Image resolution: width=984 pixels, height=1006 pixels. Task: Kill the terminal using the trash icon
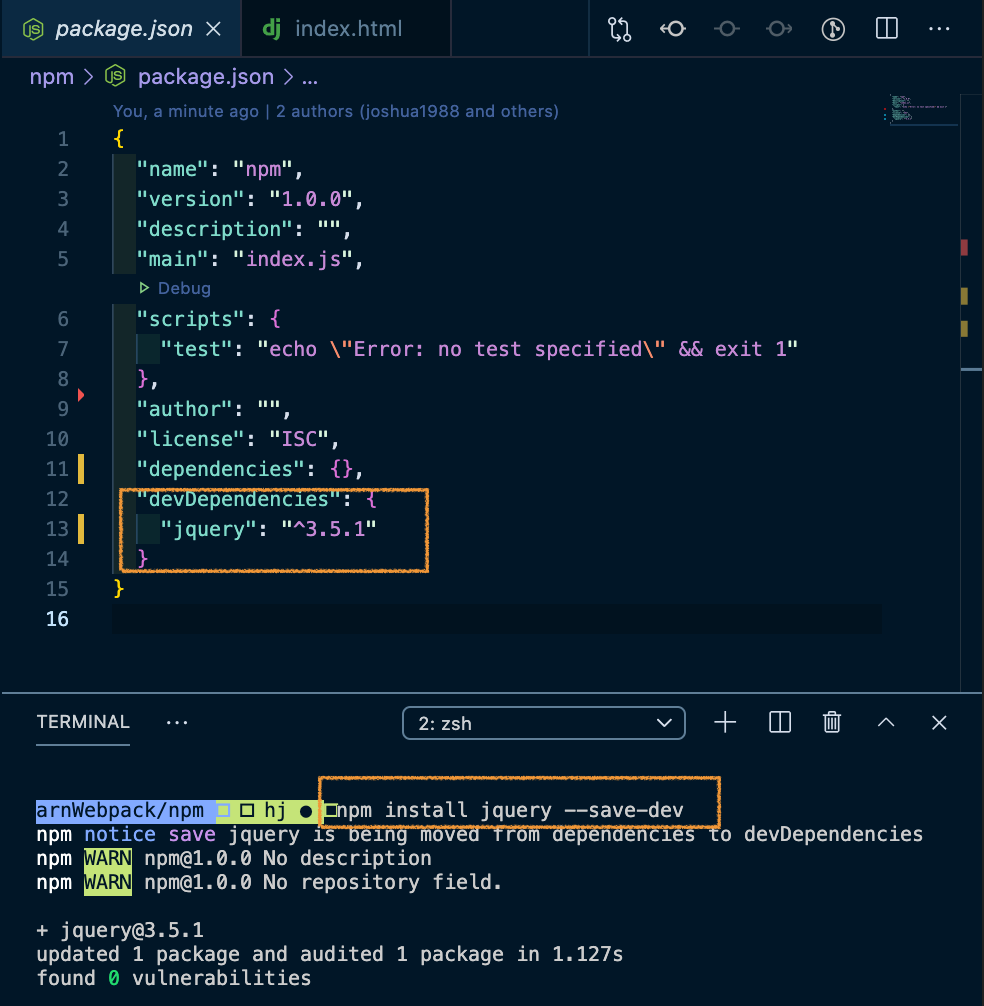[x=831, y=722]
